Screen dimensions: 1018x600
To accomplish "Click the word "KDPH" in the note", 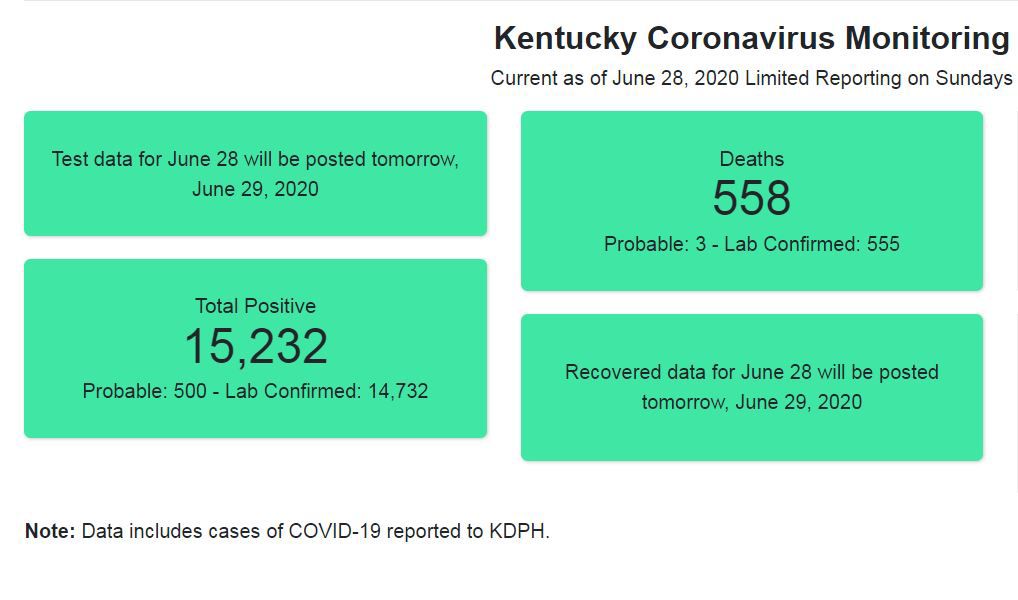I will (520, 531).
